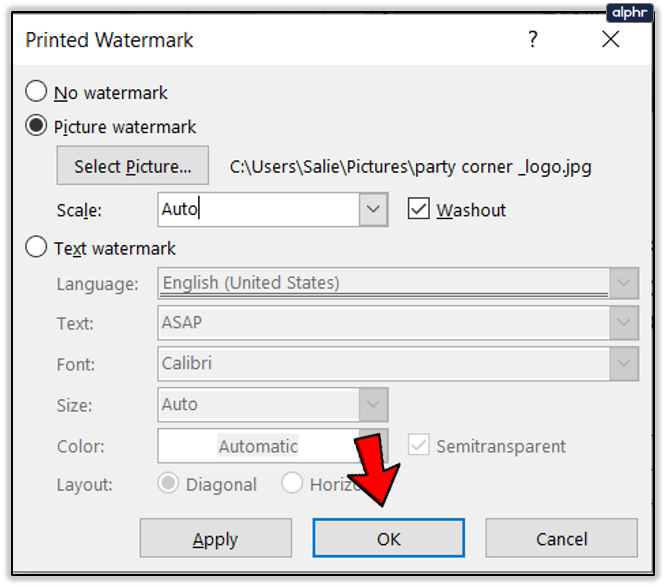Expand the Text dropdown showing ASAP
666x587 pixels.
point(625,324)
